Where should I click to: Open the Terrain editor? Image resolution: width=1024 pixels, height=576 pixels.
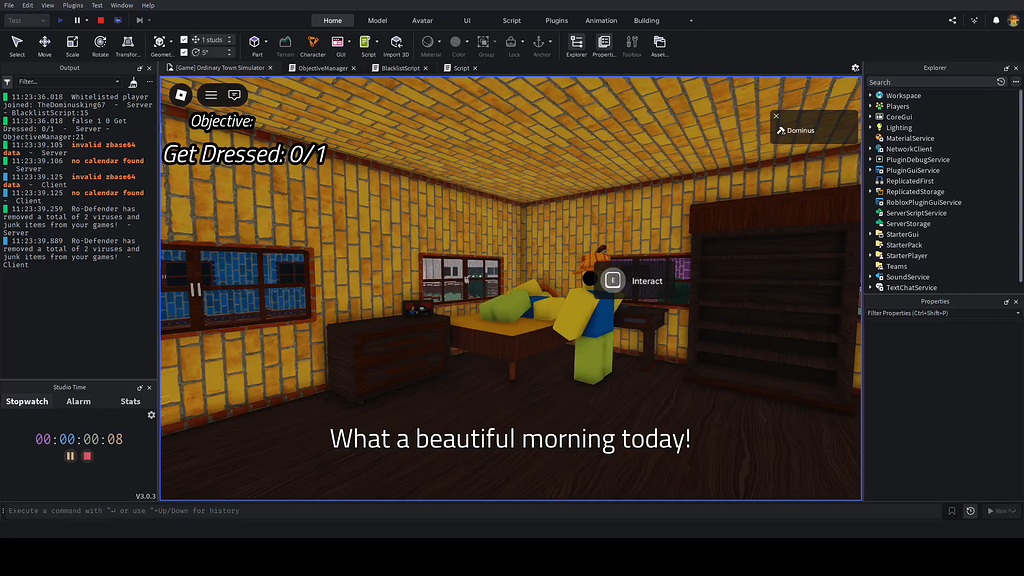tap(286, 42)
